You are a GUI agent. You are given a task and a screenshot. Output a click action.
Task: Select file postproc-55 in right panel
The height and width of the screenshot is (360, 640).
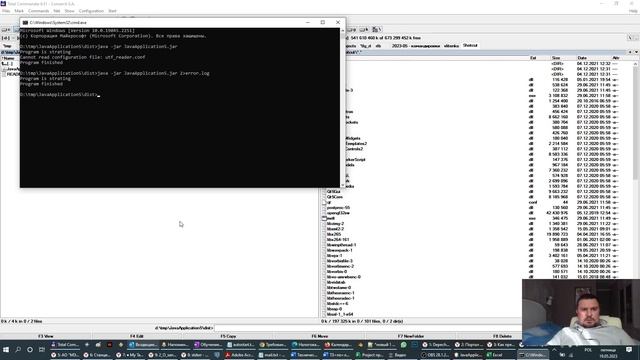coord(338,207)
